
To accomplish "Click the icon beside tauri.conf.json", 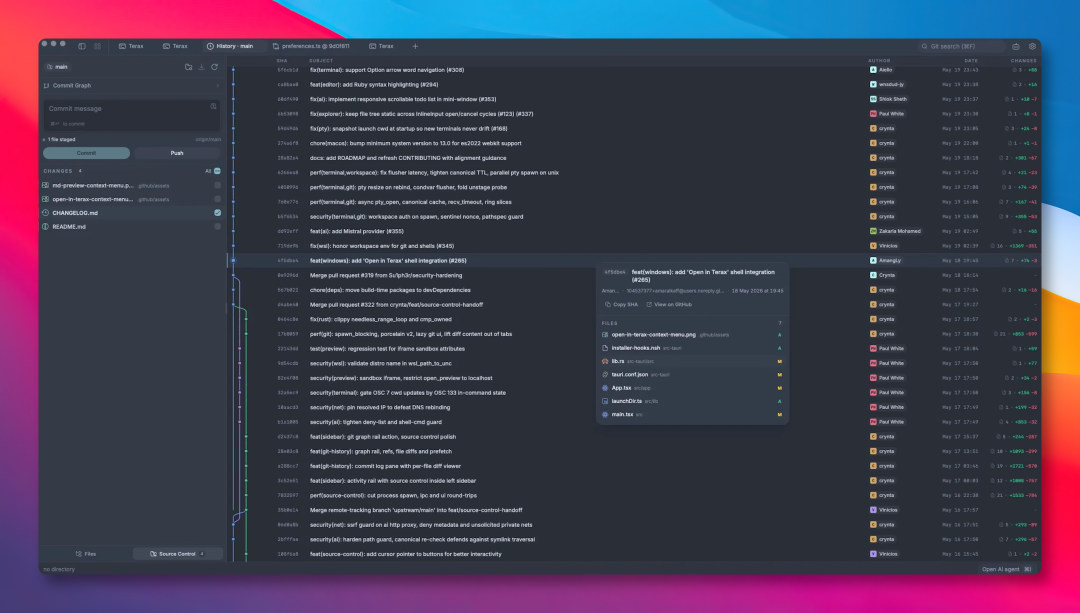I will tap(605, 375).
